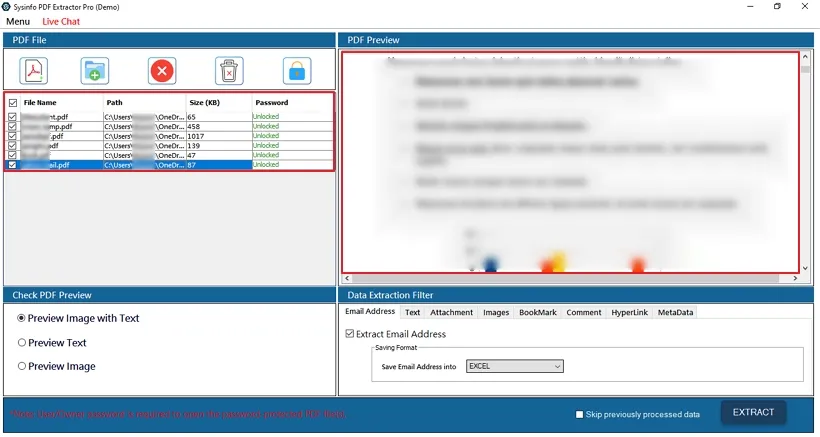Select Preview Text radio button
This screenshot has width=820, height=437.
tap(21, 342)
